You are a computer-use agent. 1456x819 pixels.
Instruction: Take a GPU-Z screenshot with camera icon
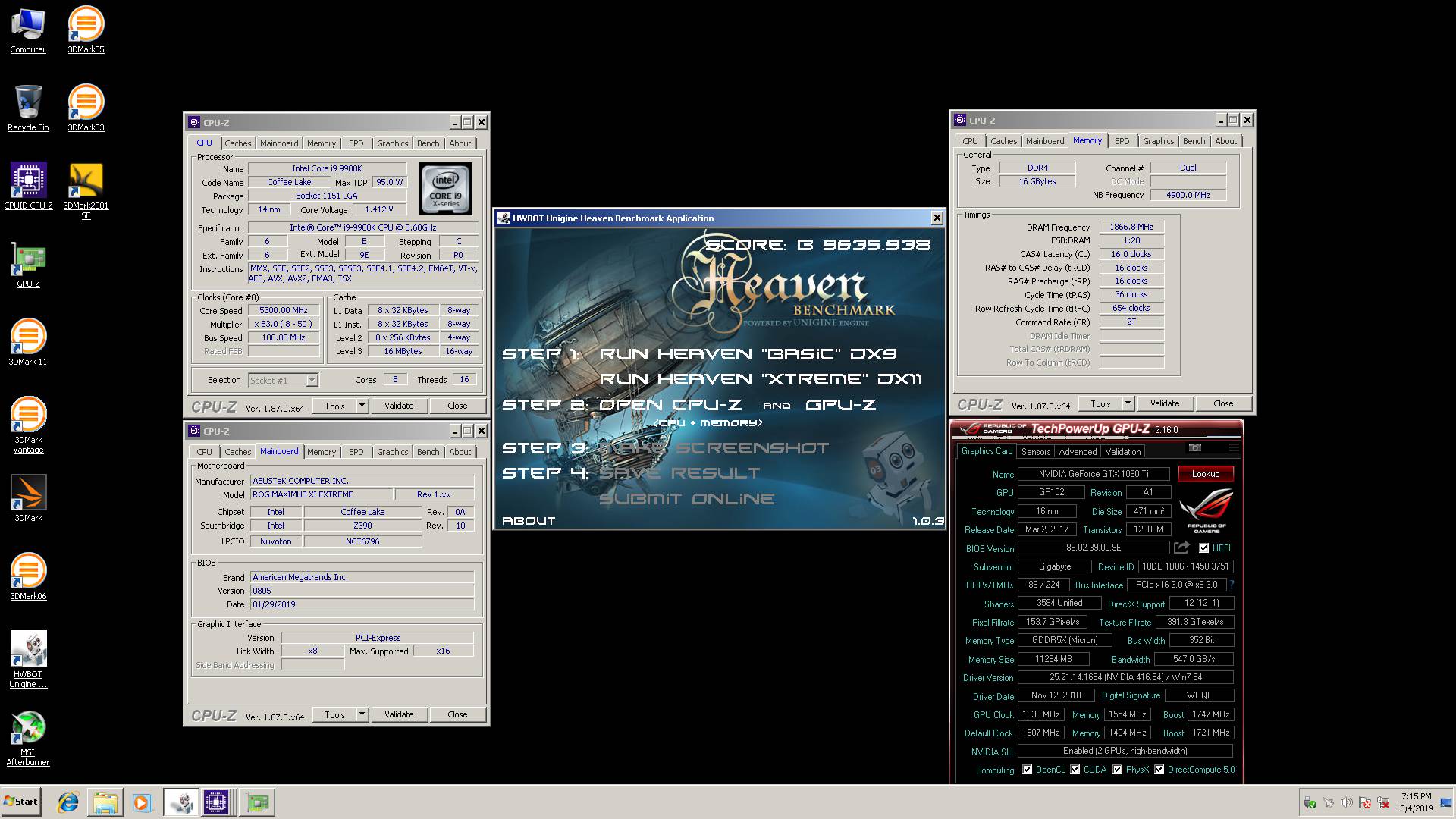point(1195,447)
